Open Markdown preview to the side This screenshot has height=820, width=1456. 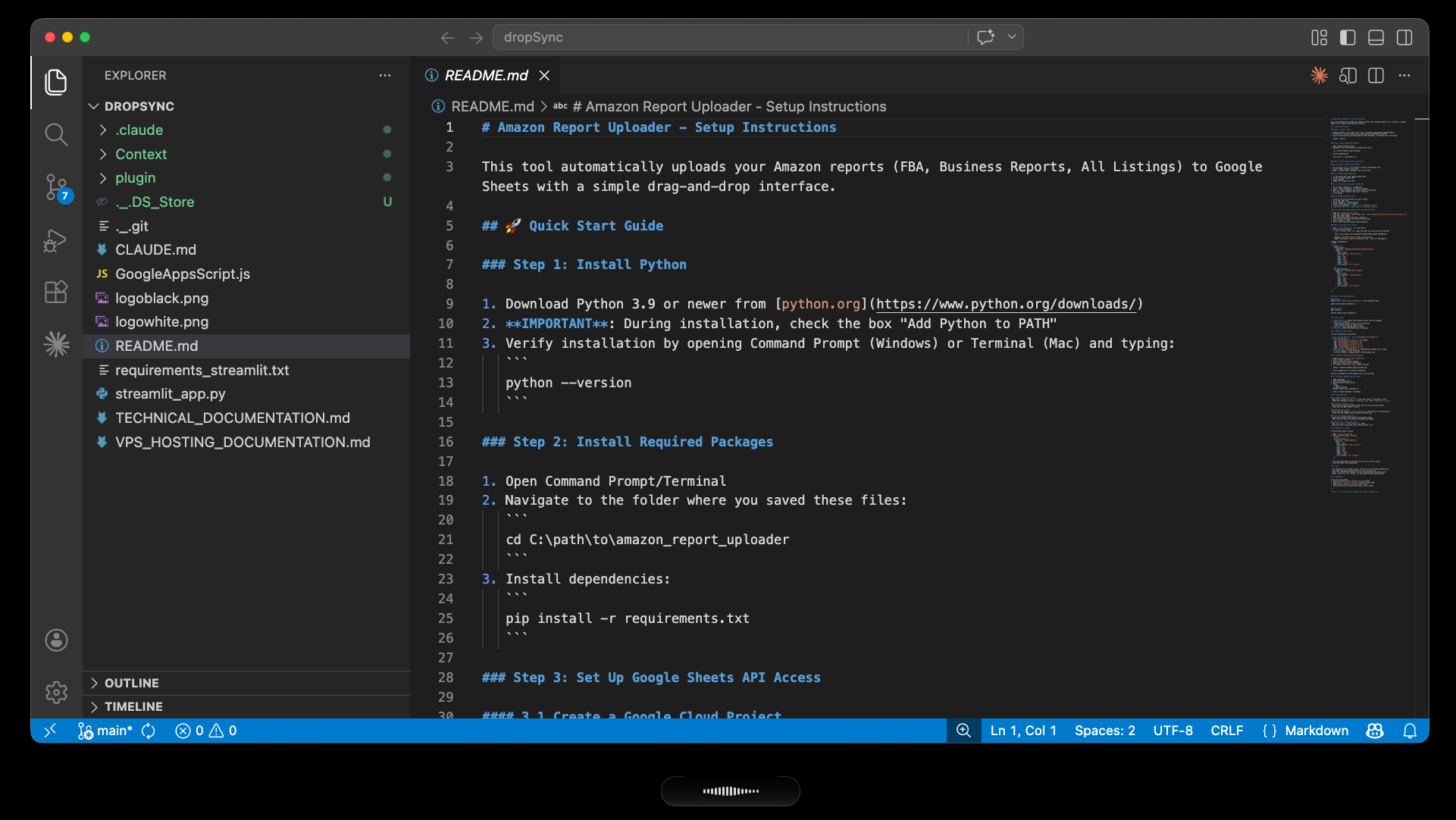(x=1348, y=75)
